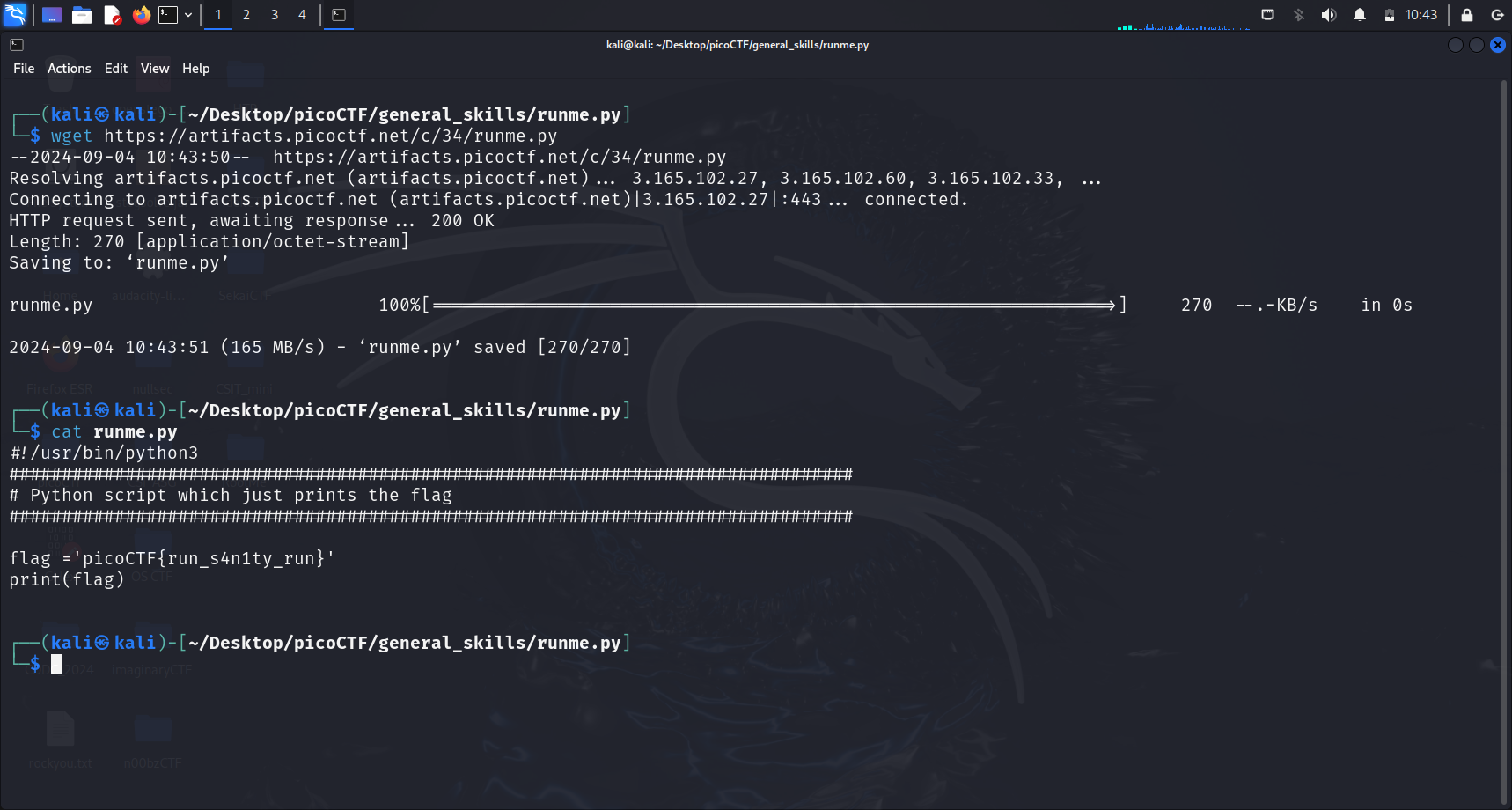Select the terminal window taskbar button
This screenshot has height=810, width=1512.
coord(339,15)
